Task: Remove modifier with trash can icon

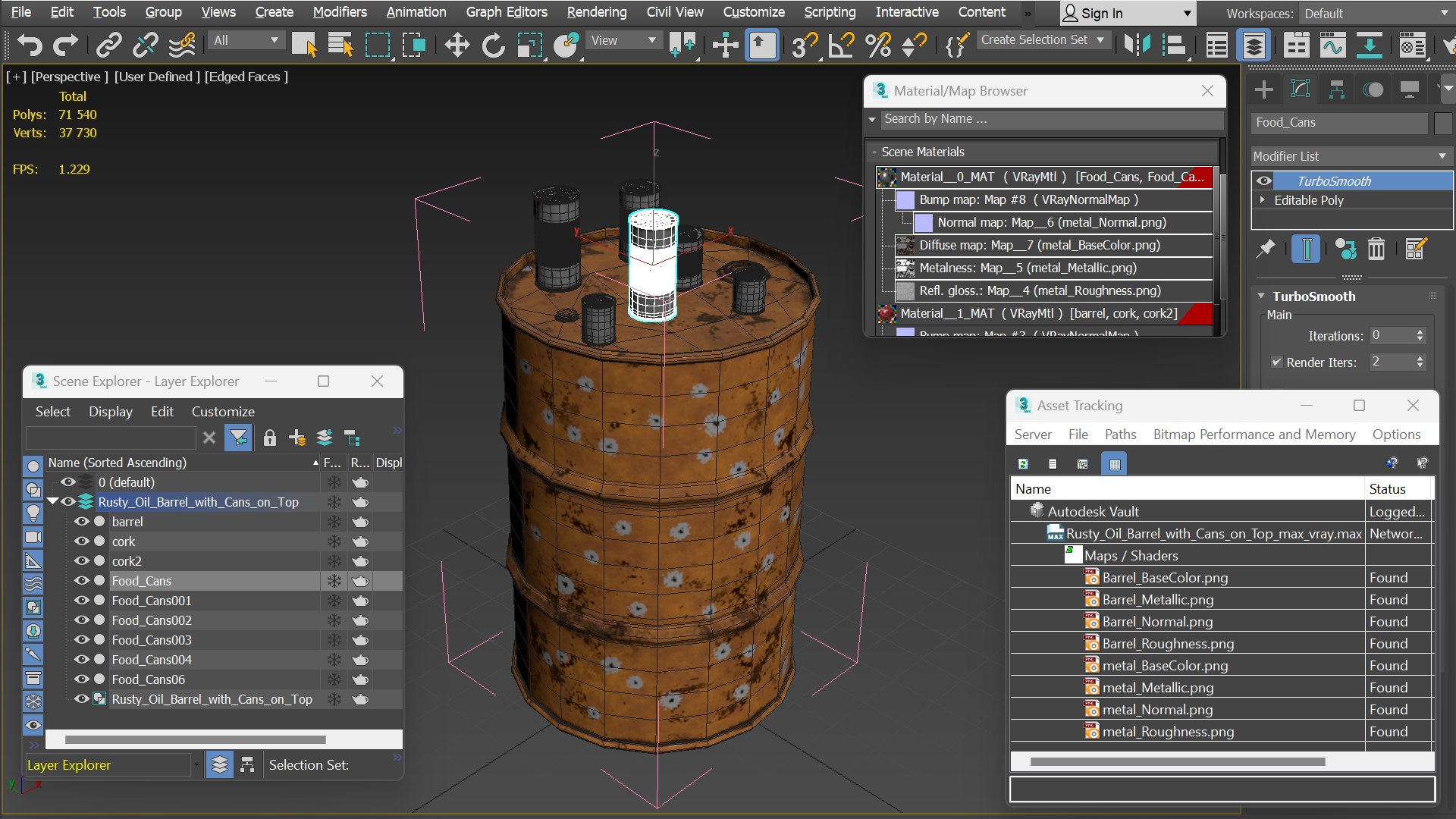Action: 1376,249
